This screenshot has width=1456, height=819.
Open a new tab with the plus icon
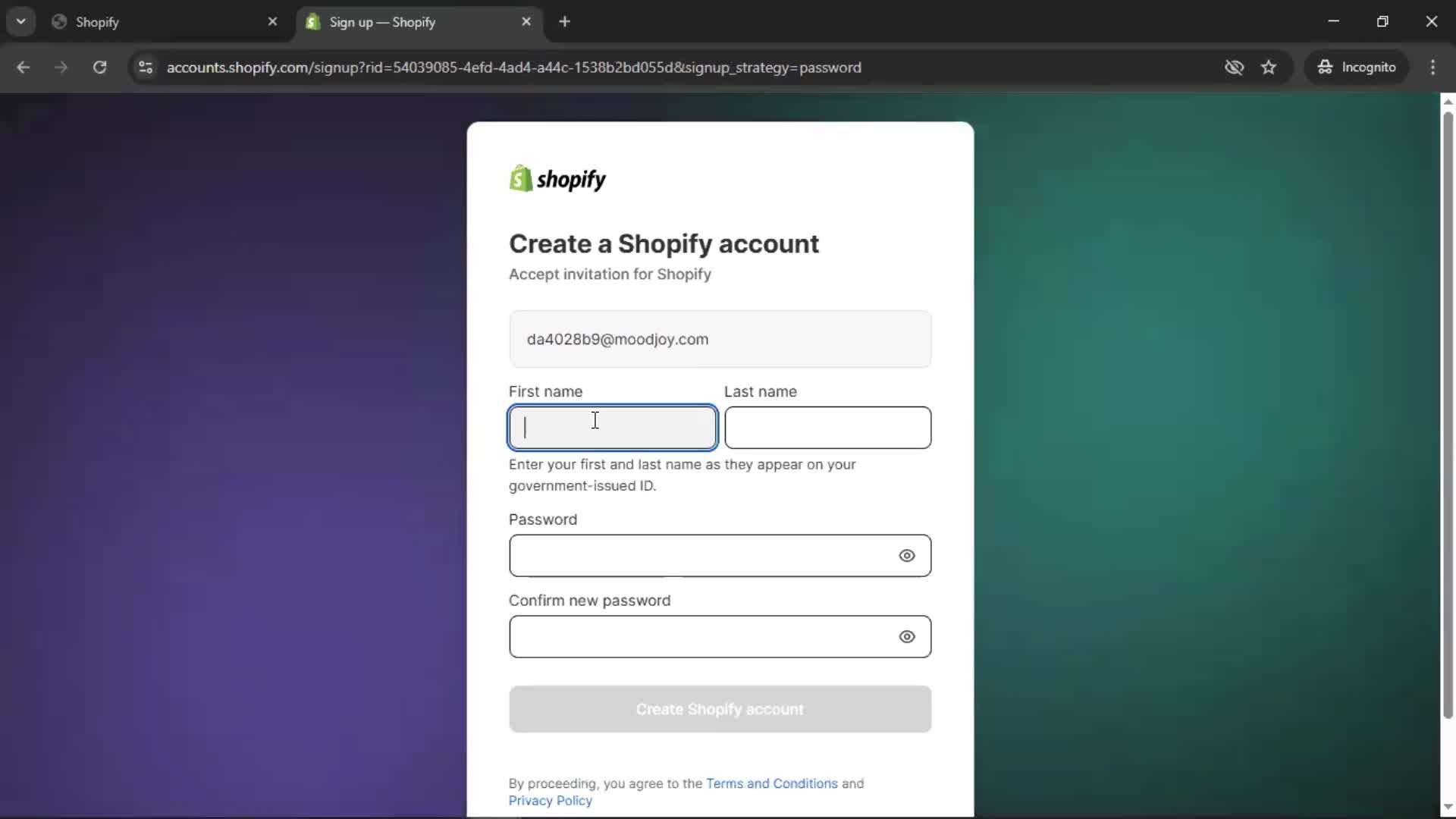click(x=564, y=22)
